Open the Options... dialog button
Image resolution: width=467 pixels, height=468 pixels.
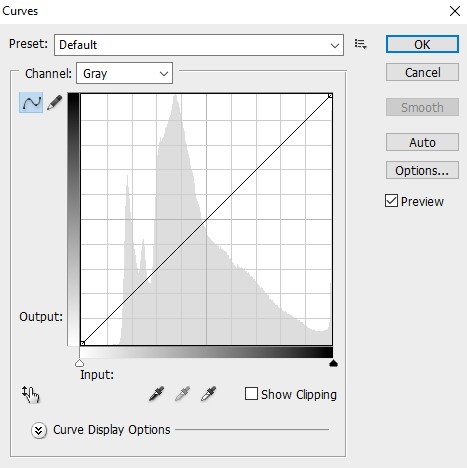click(x=422, y=170)
